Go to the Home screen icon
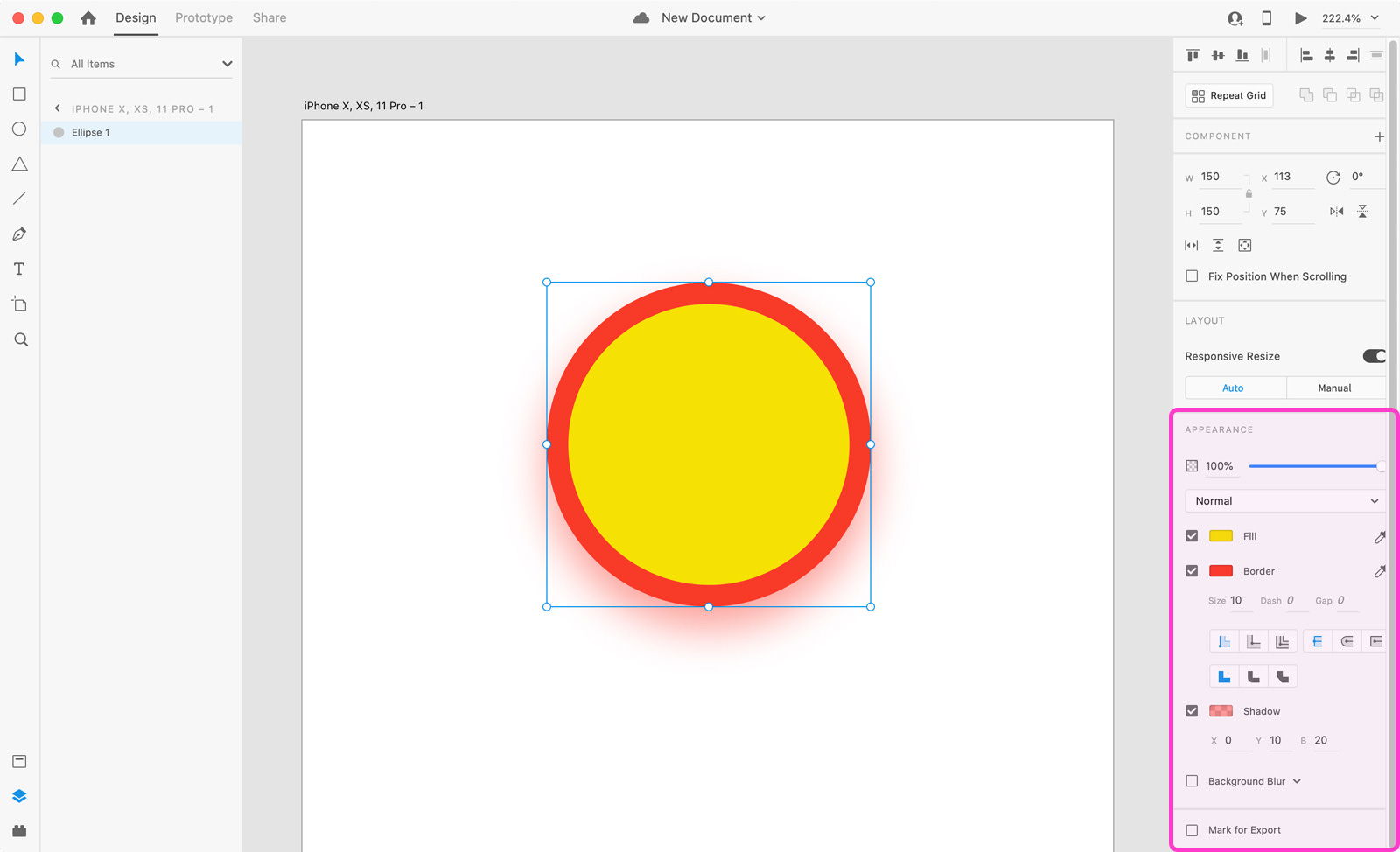The height and width of the screenshot is (852, 1400). point(88,17)
